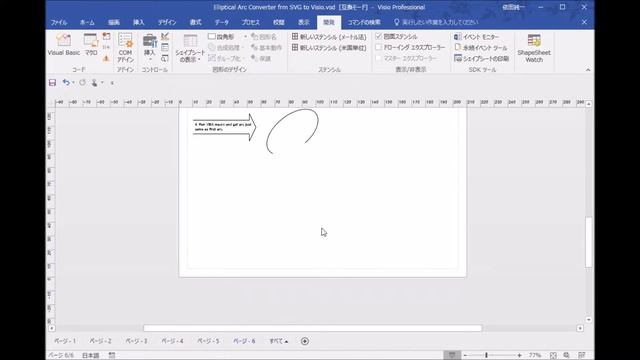Click presentation mode icon in status bar
The image size is (640, 360).
pyautogui.click(x=452, y=355)
